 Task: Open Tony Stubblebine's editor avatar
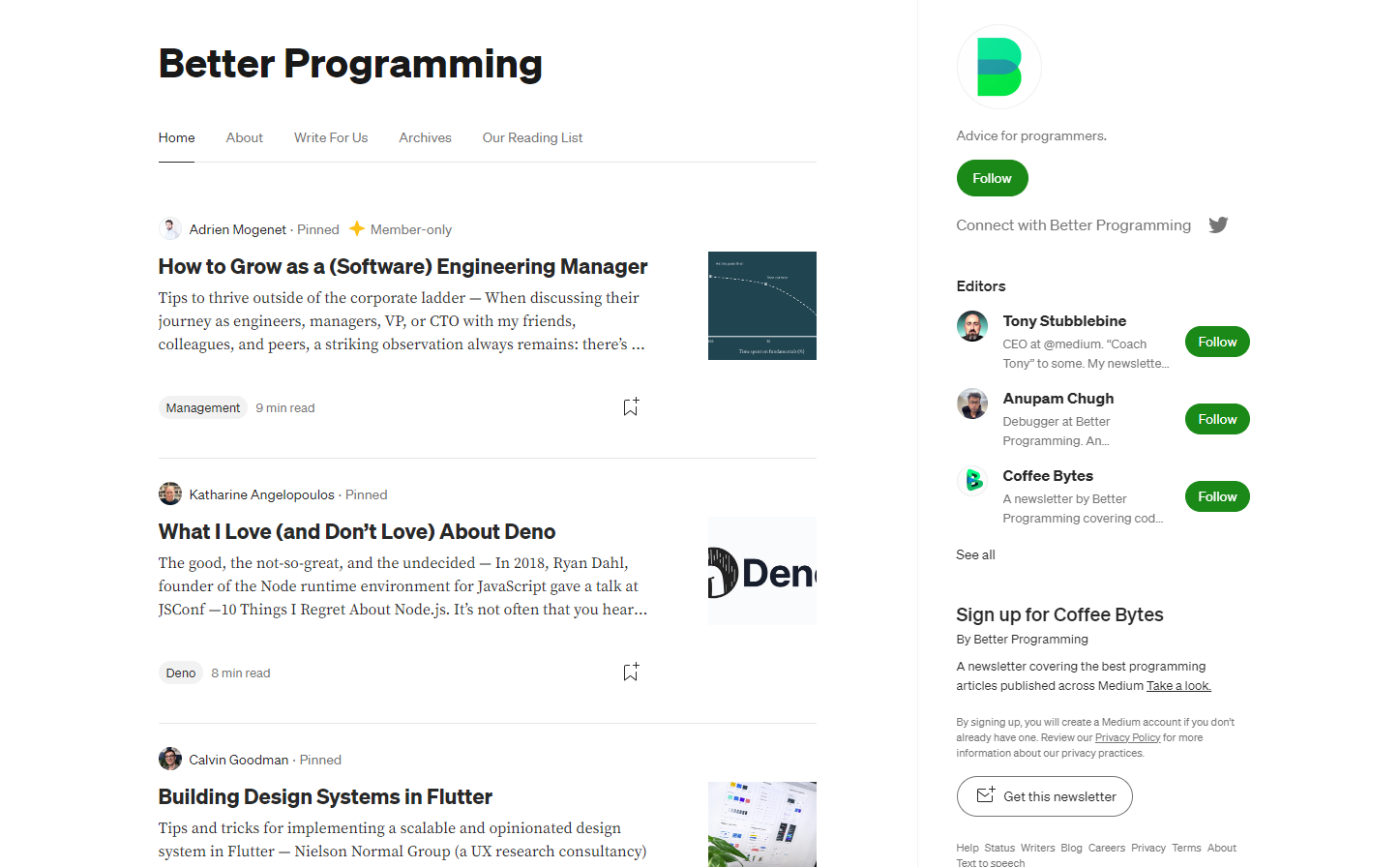[972, 326]
